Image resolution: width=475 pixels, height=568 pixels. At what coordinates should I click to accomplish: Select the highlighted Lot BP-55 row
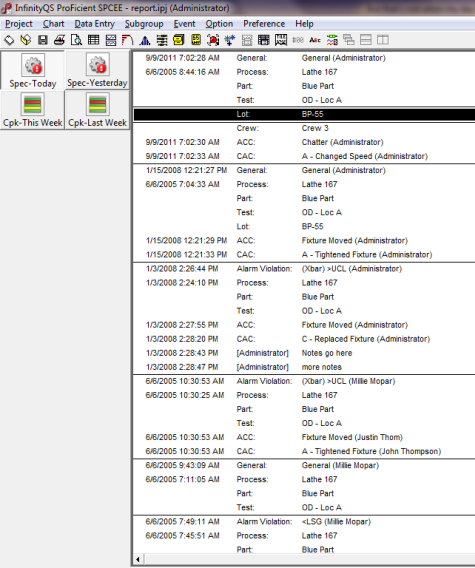[304, 114]
